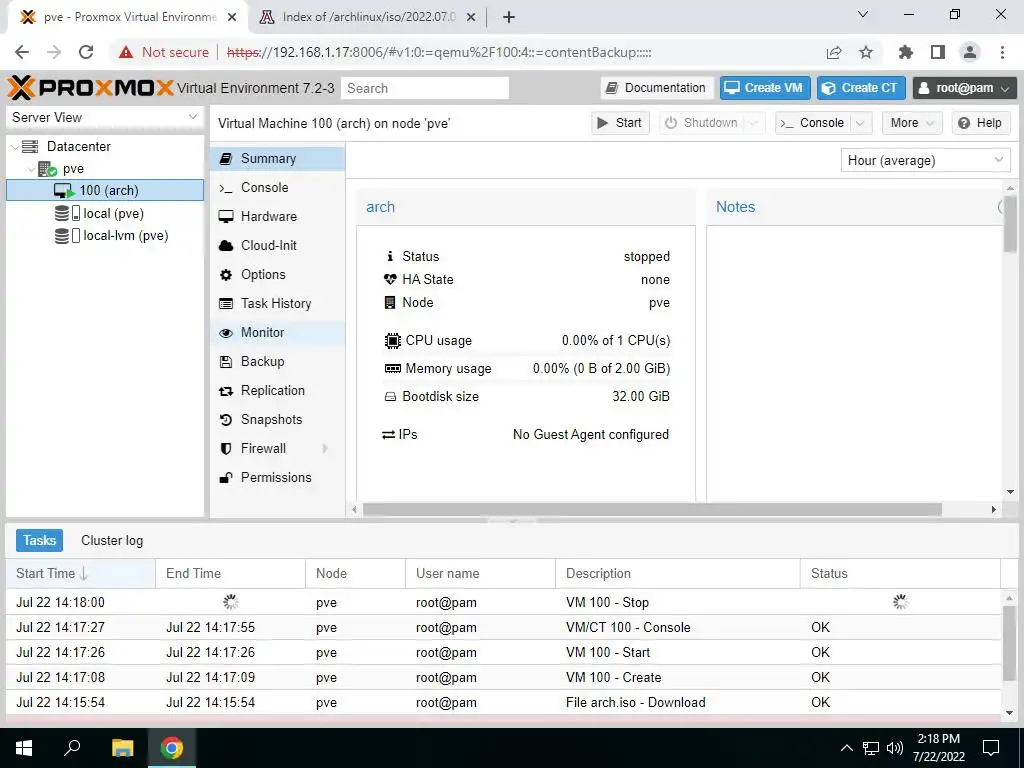The width and height of the screenshot is (1024, 768).
Task: Click the Monitor eye icon
Action: point(226,332)
